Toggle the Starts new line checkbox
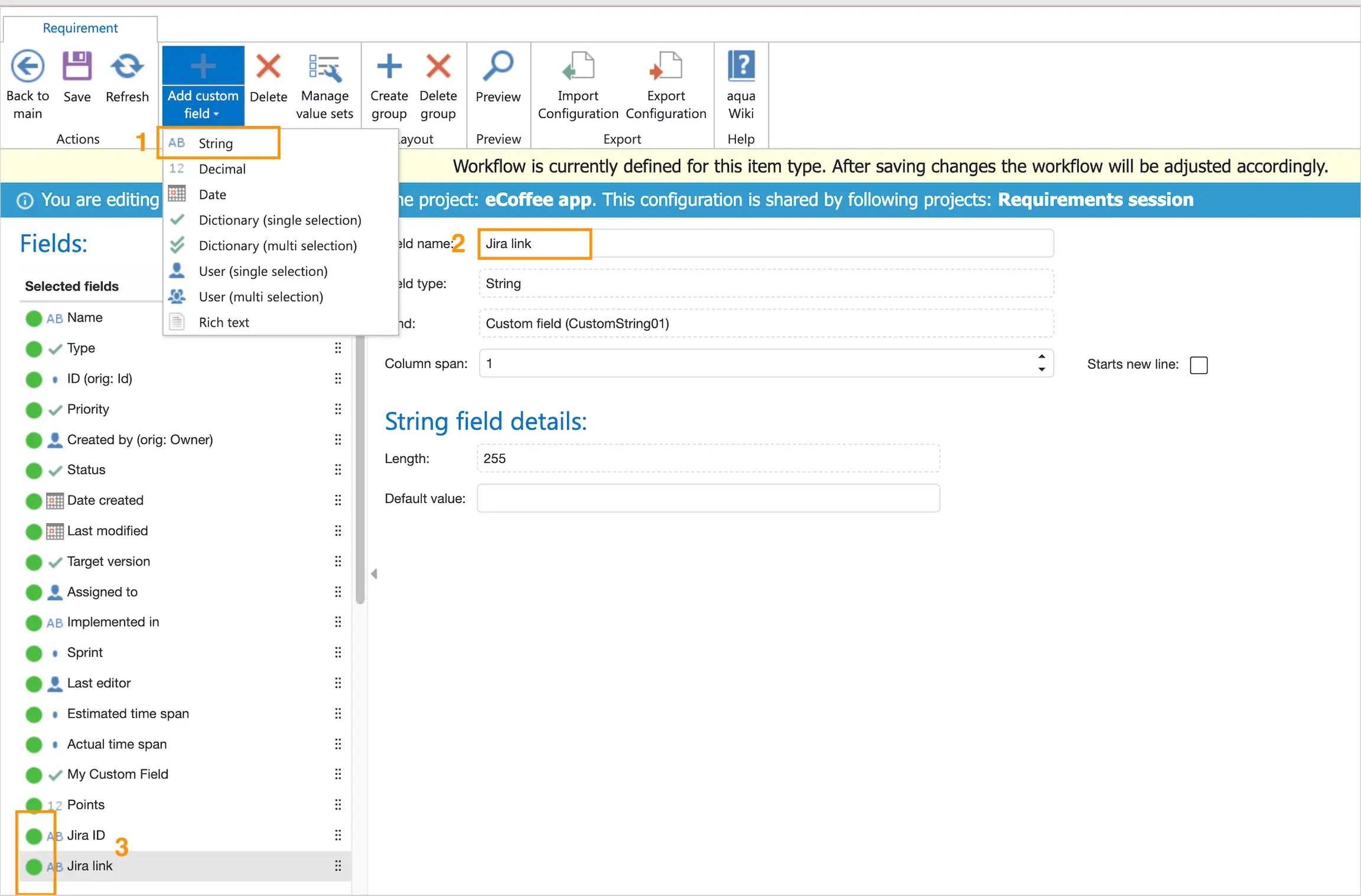The width and height of the screenshot is (1361, 896). tap(1199, 365)
